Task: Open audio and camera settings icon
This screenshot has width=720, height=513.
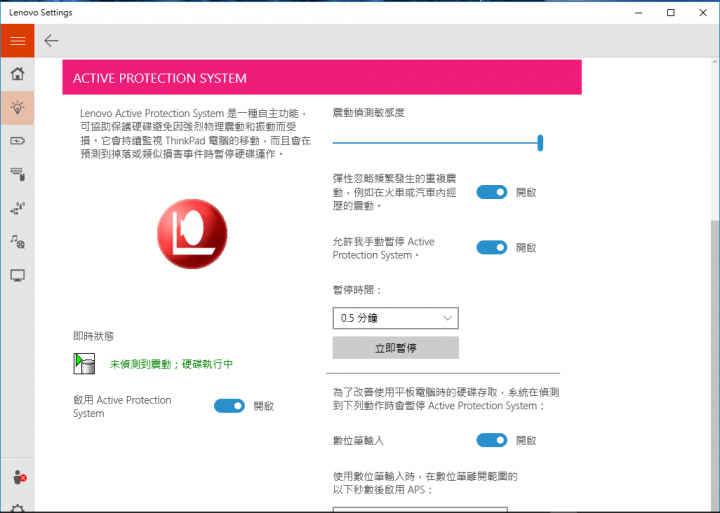Action: [x=17, y=242]
